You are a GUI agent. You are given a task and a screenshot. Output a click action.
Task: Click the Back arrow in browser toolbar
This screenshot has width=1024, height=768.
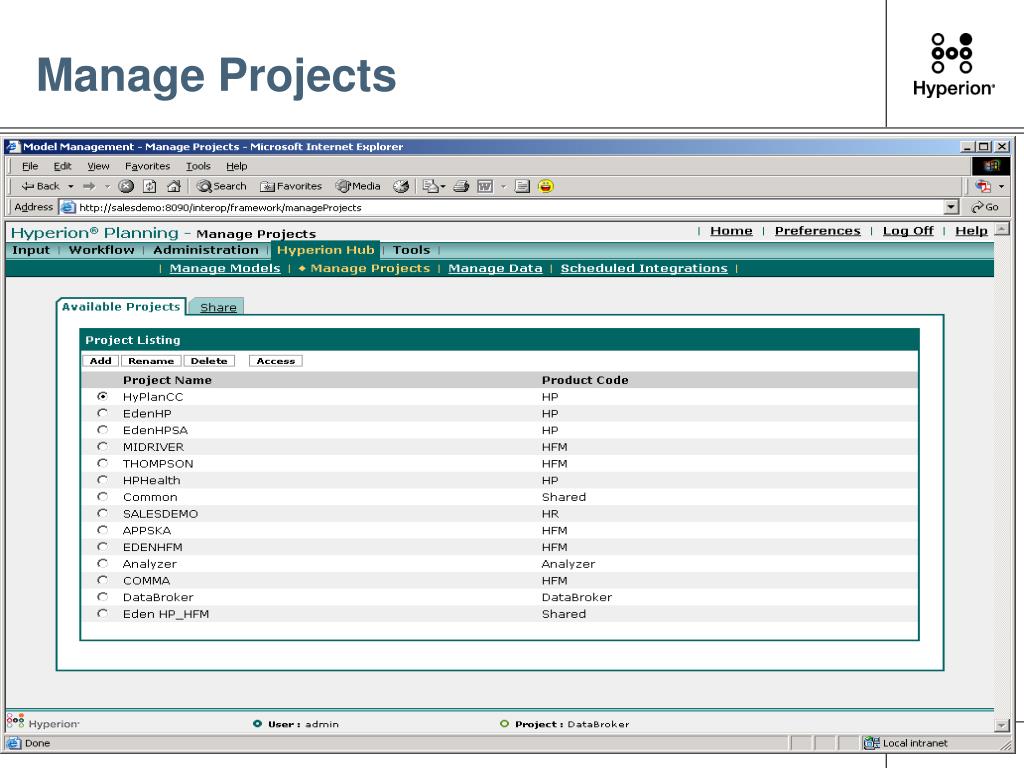[40, 186]
